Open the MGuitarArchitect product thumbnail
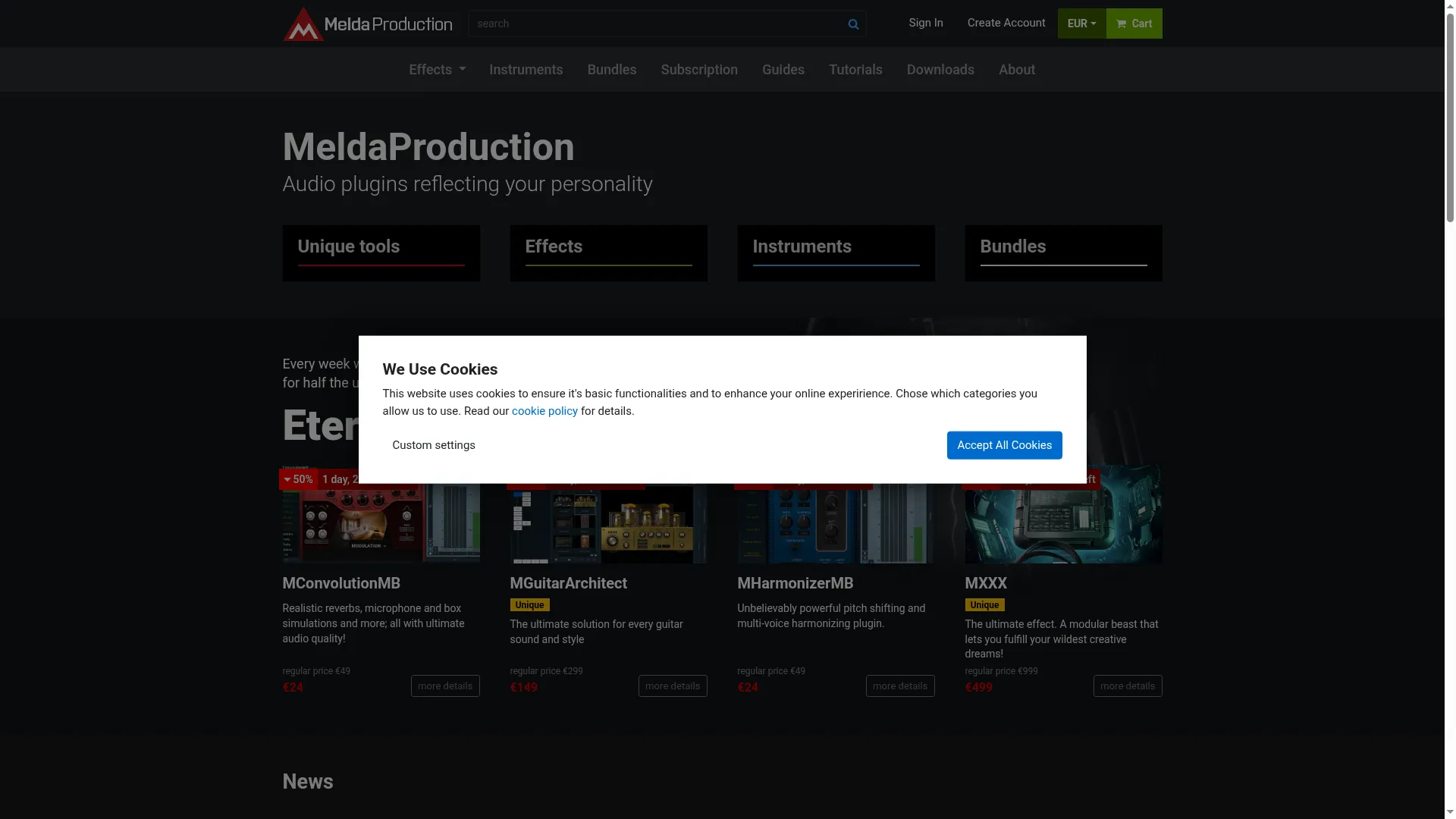Screen dimensions: 1456x819 point(608,523)
